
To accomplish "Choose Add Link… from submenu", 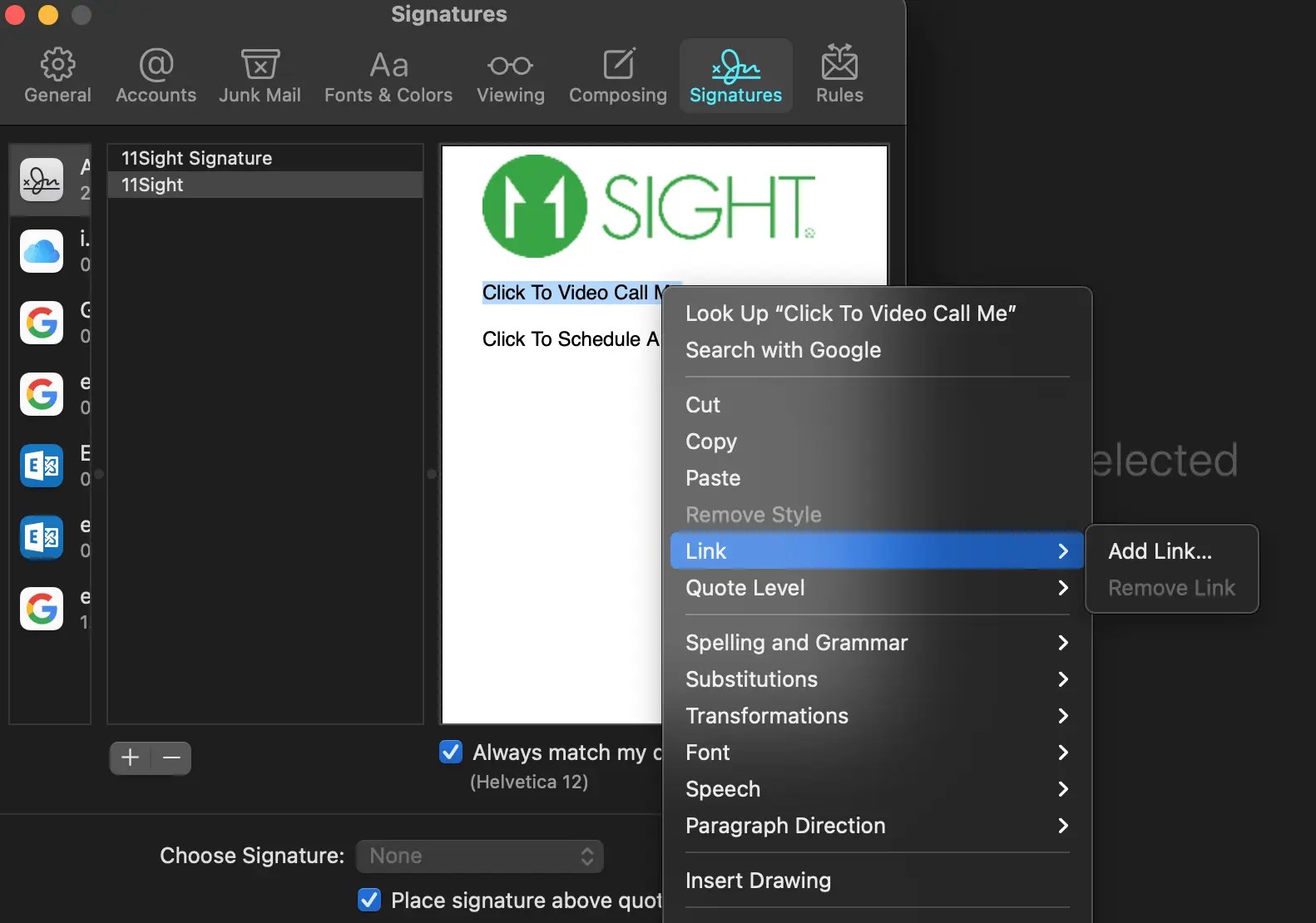I will pos(1171,551).
